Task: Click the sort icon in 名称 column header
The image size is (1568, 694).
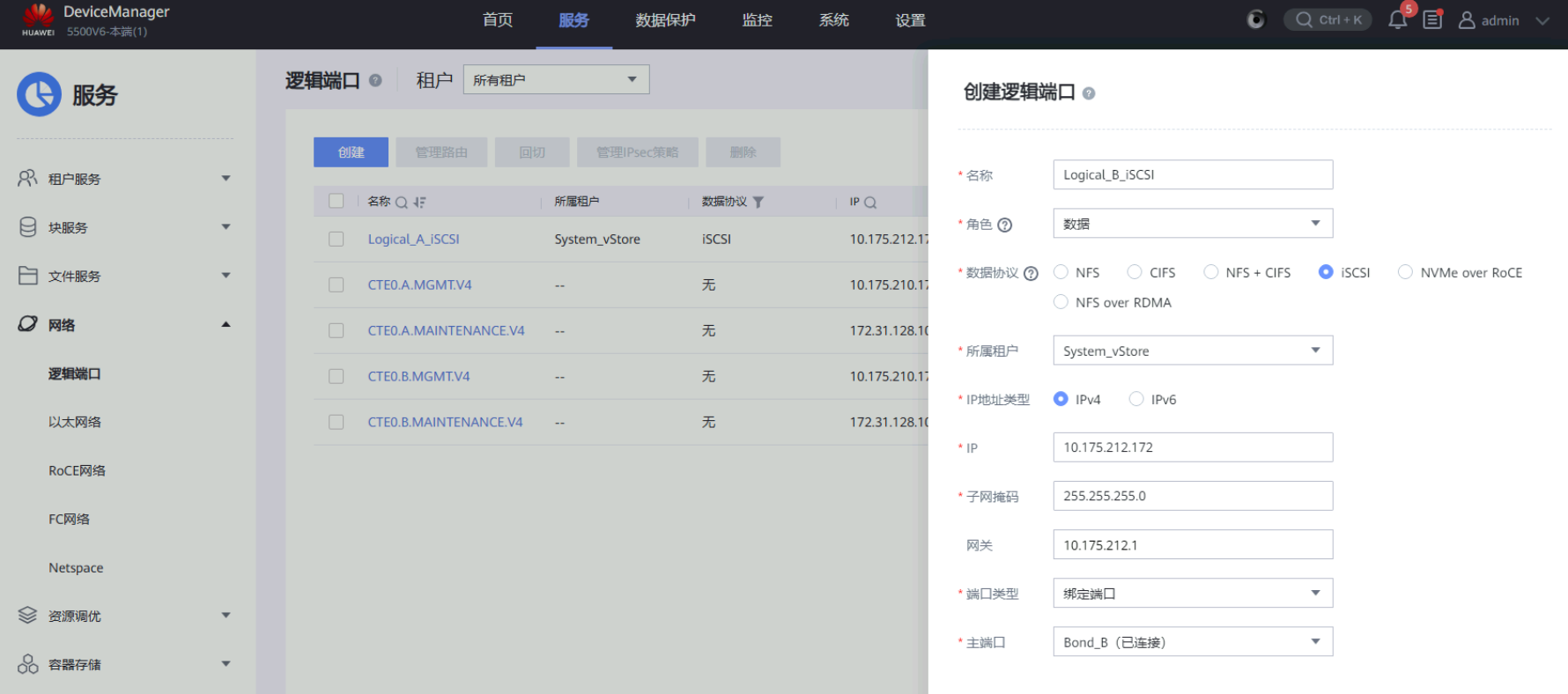Action: [419, 203]
